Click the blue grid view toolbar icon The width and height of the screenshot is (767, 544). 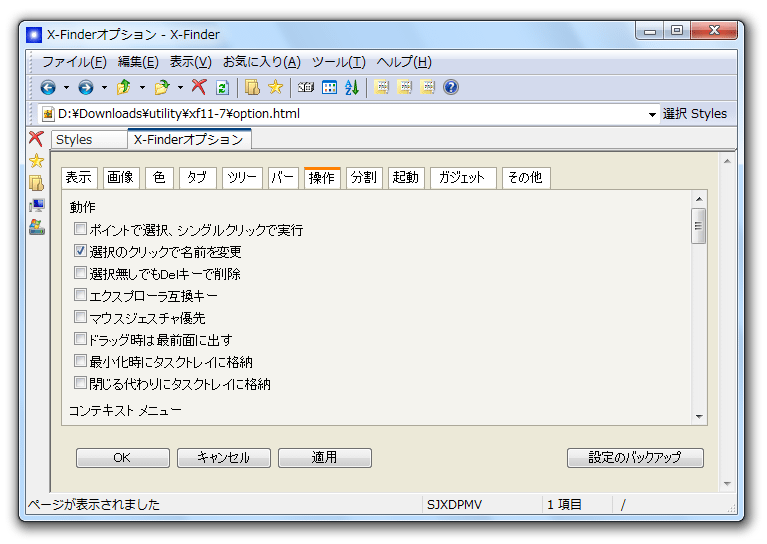329,88
